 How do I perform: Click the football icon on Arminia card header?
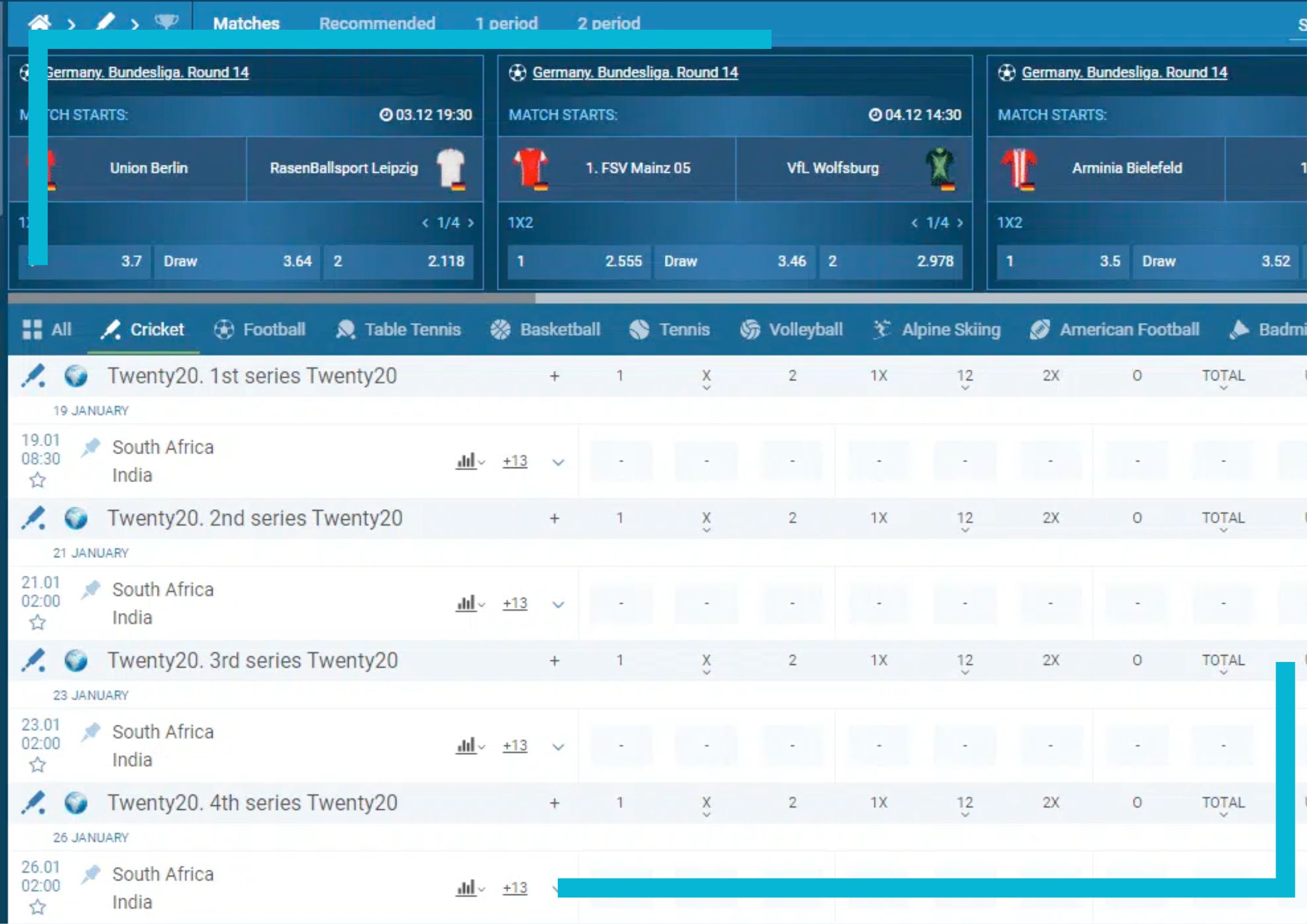point(1007,73)
